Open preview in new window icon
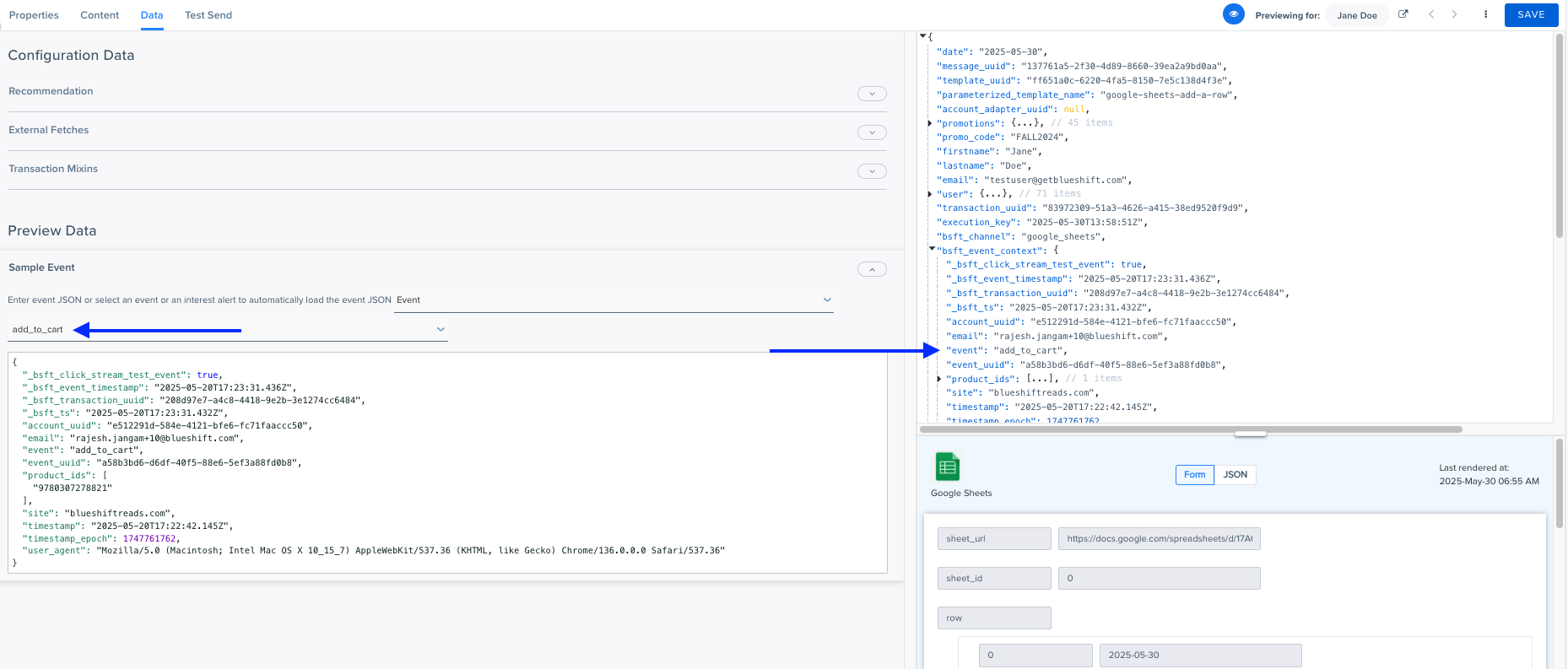Viewport: 1568px width, 669px height. tap(1403, 14)
